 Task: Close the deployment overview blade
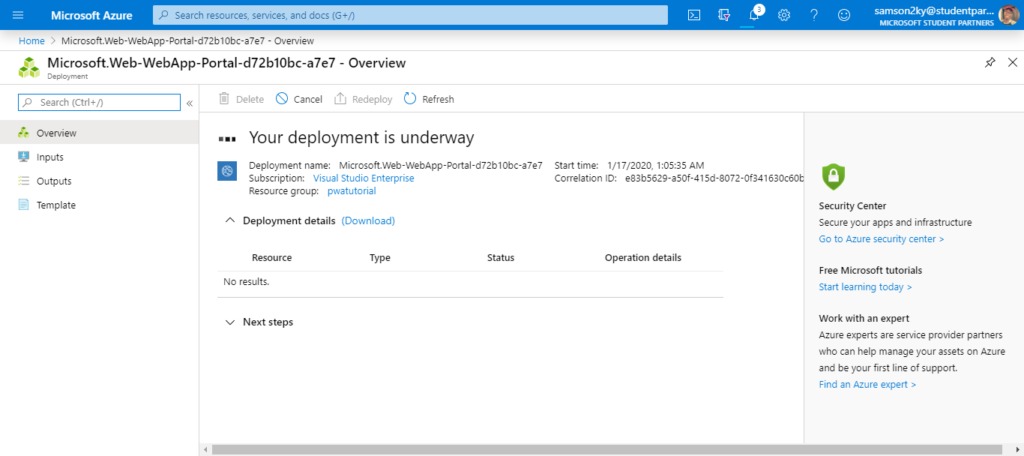click(x=1013, y=63)
